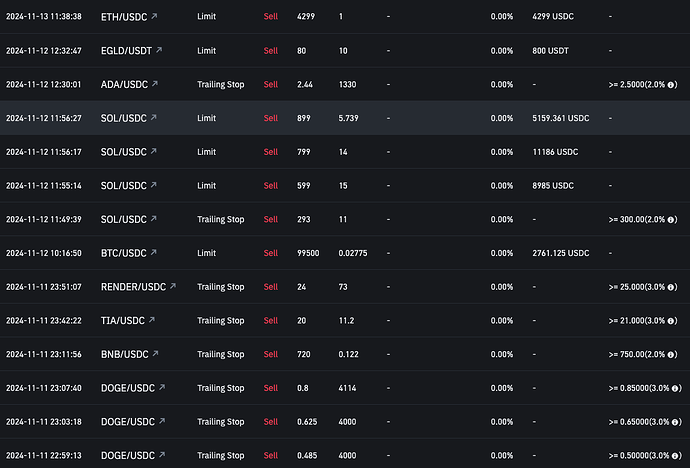The image size is (690, 468).
Task: Select the ETH price 4299 cell
Action: (306, 17)
